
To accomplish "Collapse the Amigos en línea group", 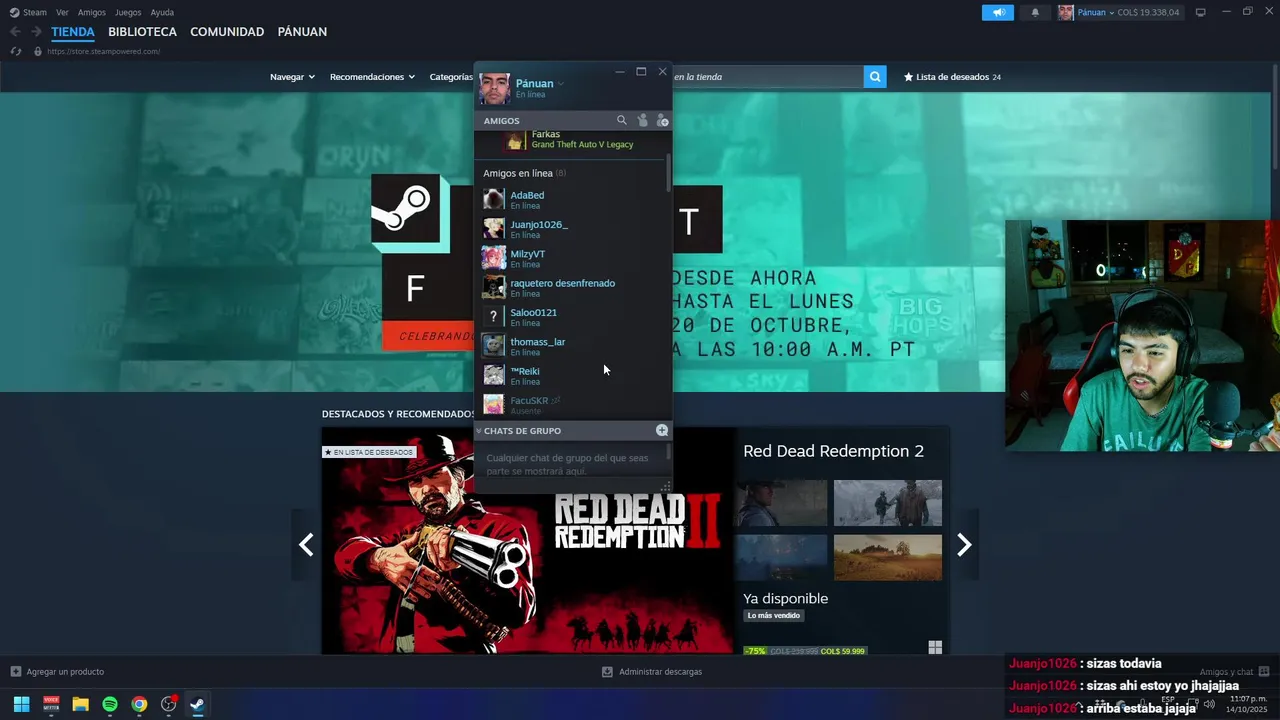I will click(x=524, y=173).
